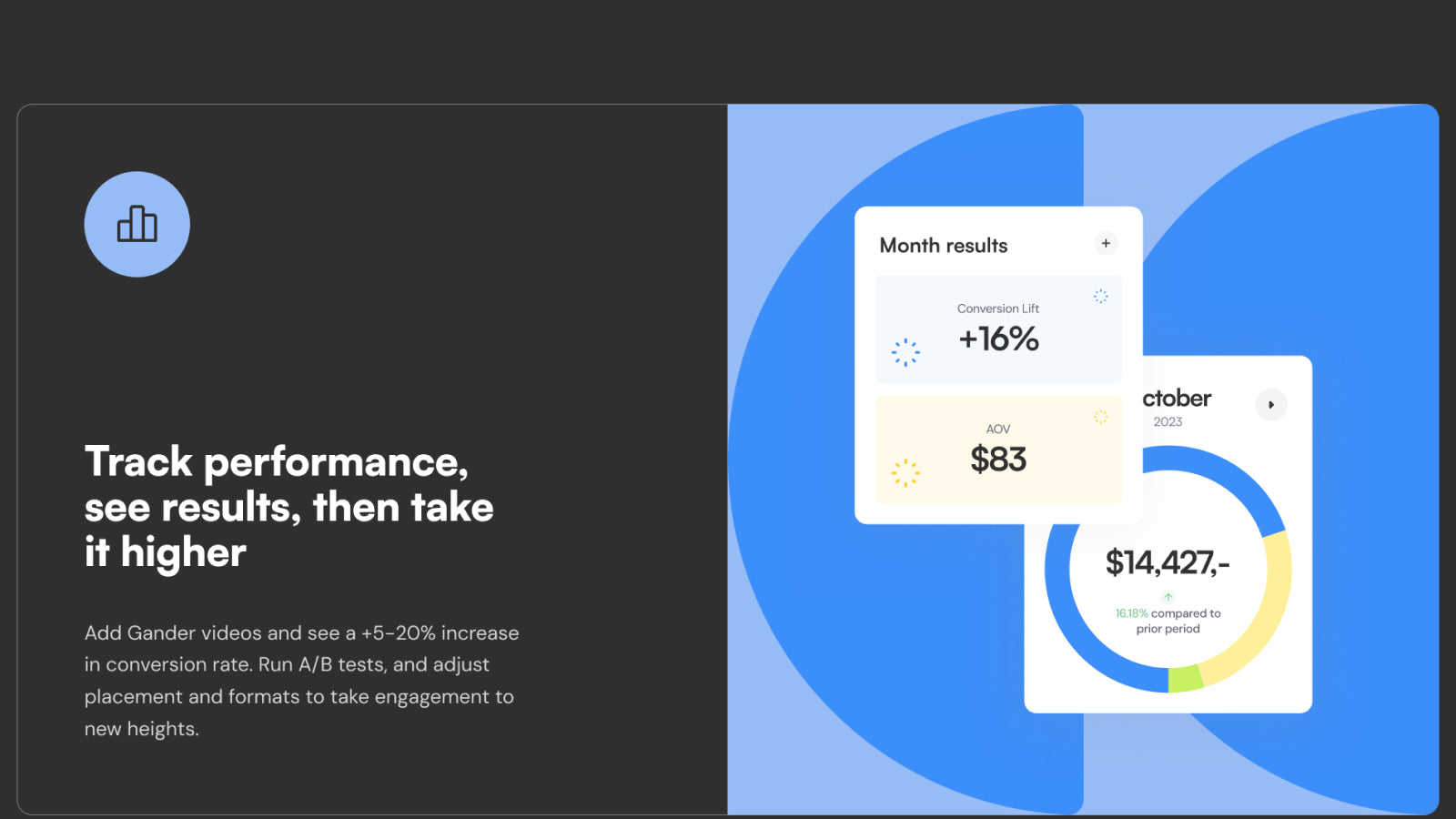Click the blue sparkle icon beside the +16% stat
Screen dimensions: 1456x819
(x=905, y=351)
